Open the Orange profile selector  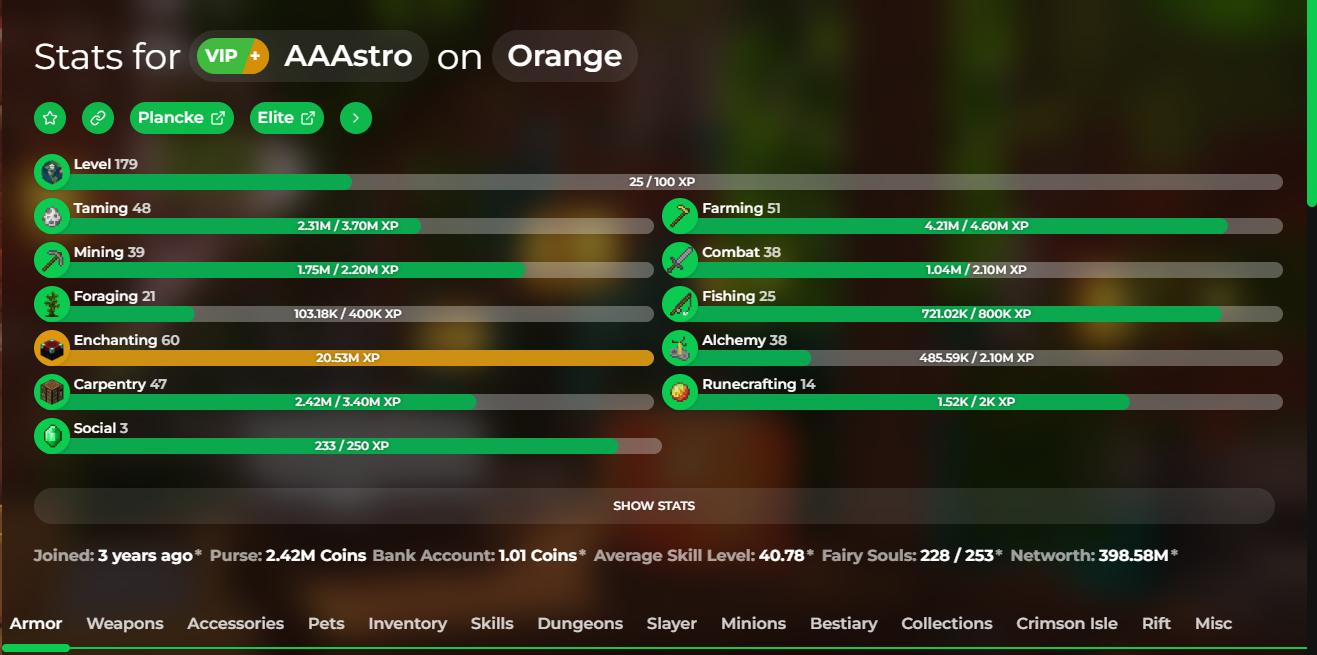tap(565, 56)
